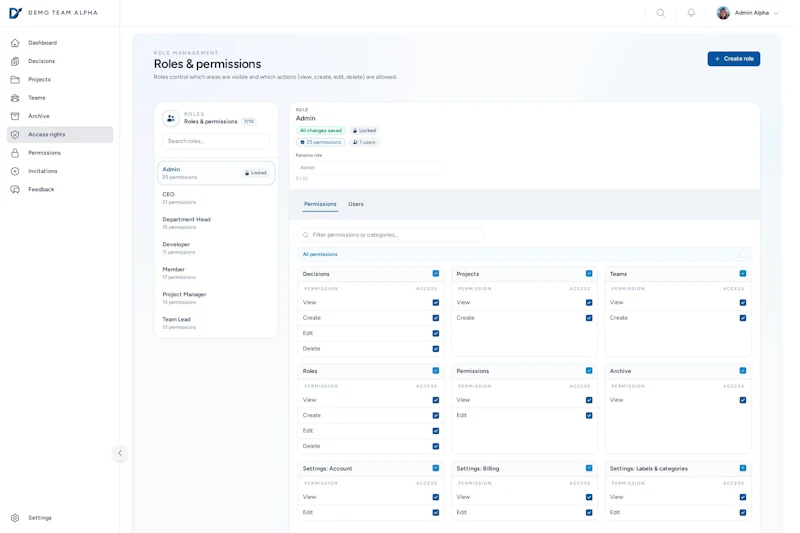The image size is (800, 533).
Task: Toggle the Settings: Billing header checkbox
Action: coord(589,468)
